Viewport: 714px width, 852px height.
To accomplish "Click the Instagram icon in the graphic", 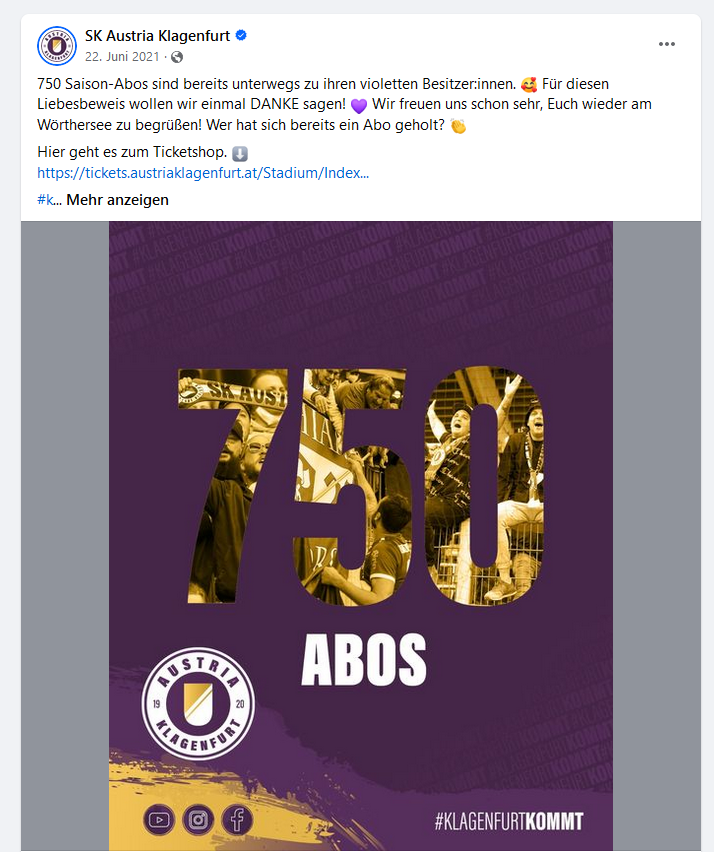I will [x=198, y=819].
